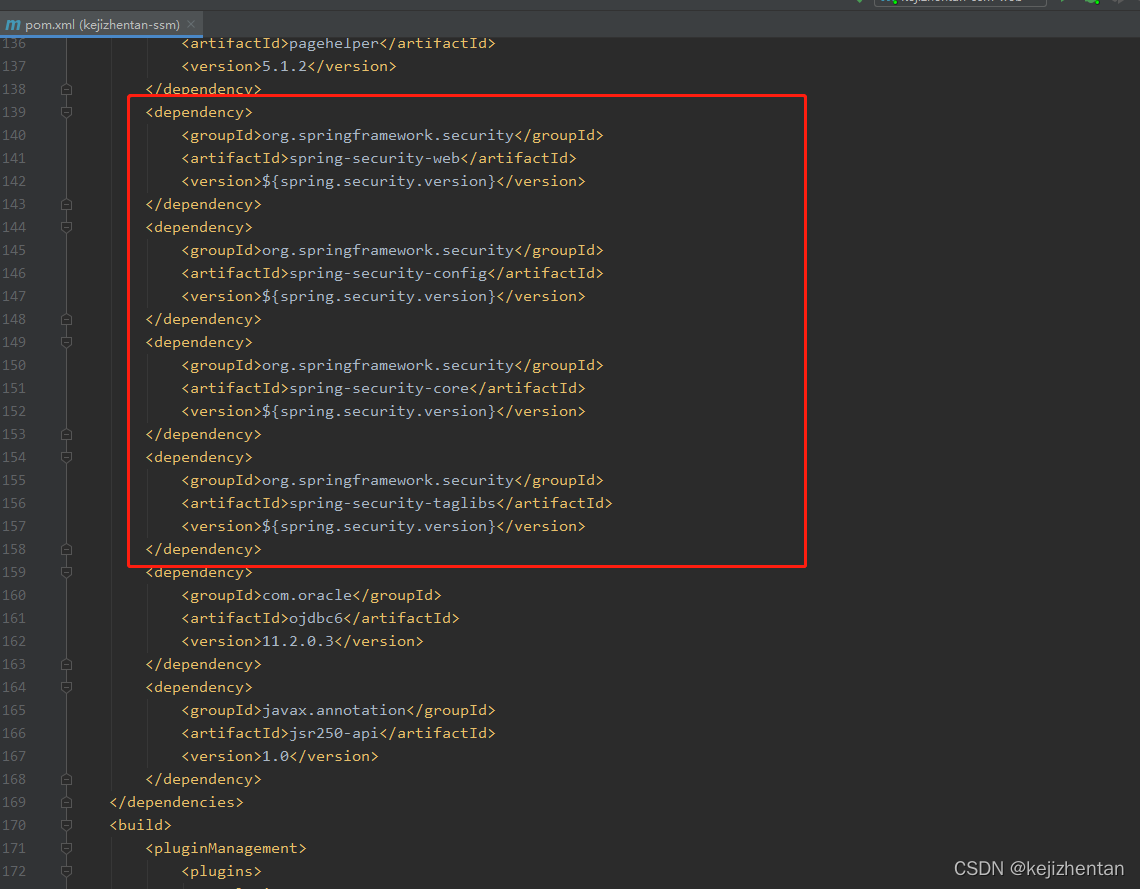Viewport: 1140px width, 889px height.
Task: Place cursor on version 5.1.2 line
Action: click(289, 66)
